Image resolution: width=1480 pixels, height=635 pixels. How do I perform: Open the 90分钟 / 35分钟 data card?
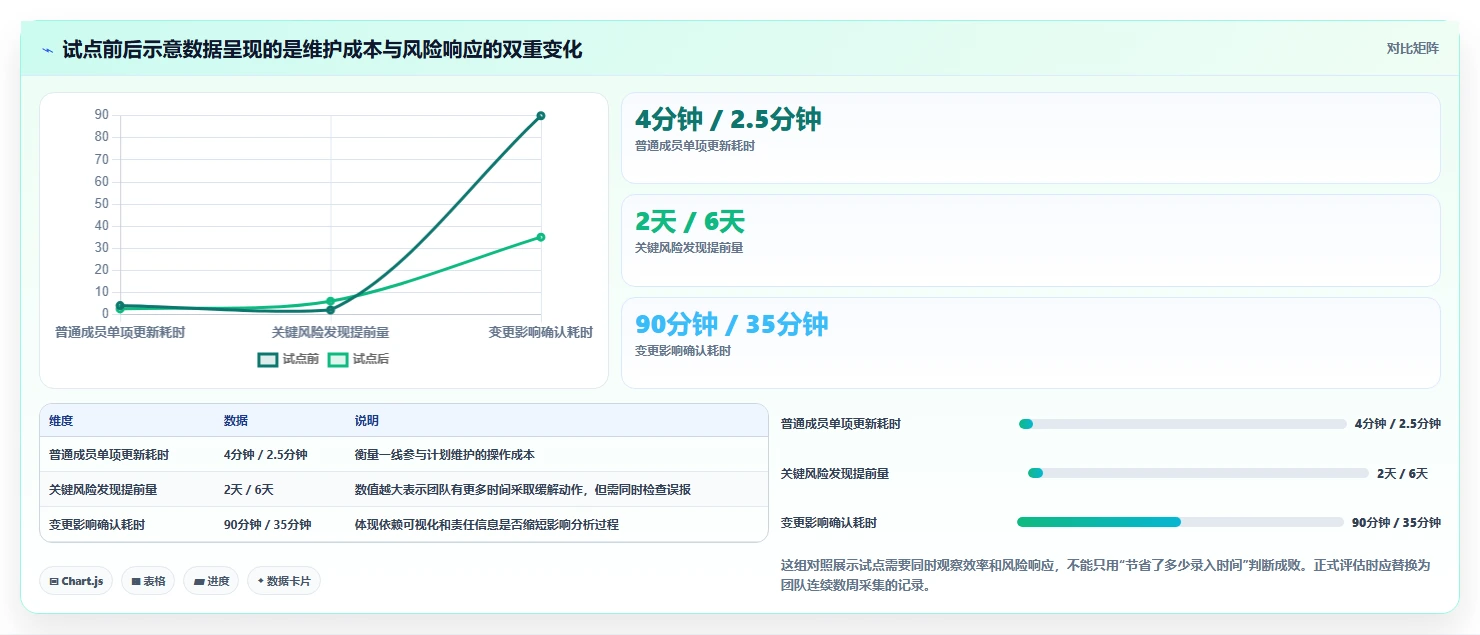coord(1031,343)
